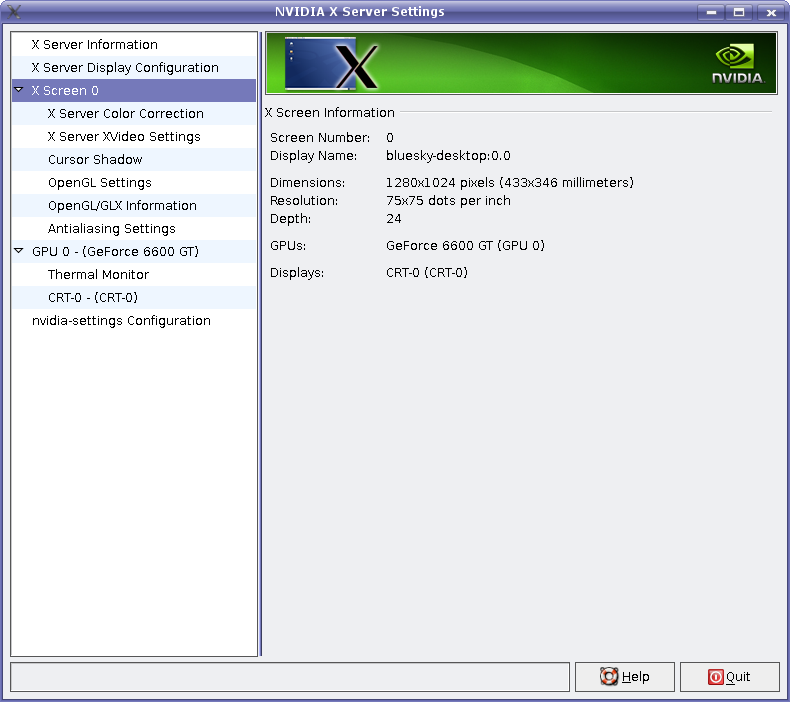
Task: Click the Help button
Action: pyautogui.click(x=624, y=677)
